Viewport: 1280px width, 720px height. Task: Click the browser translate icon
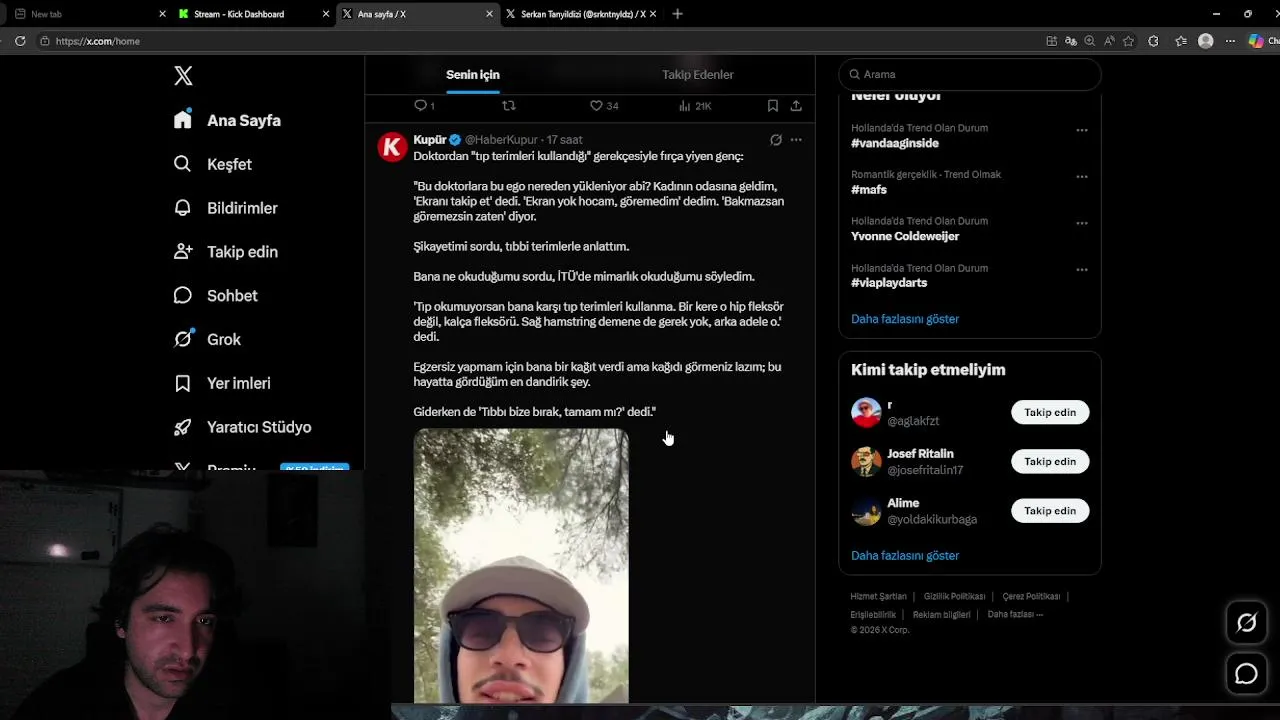tap(1071, 41)
